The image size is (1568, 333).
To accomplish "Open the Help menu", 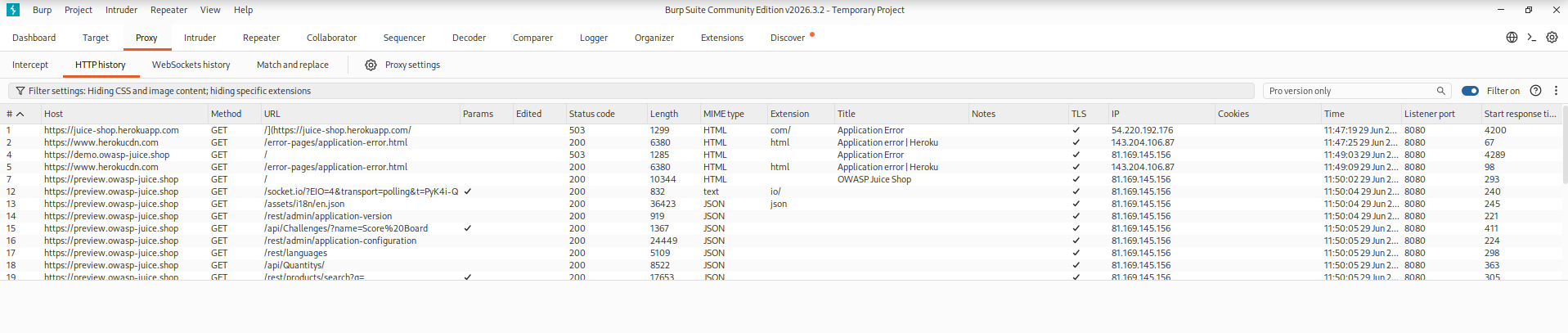I will click(243, 10).
